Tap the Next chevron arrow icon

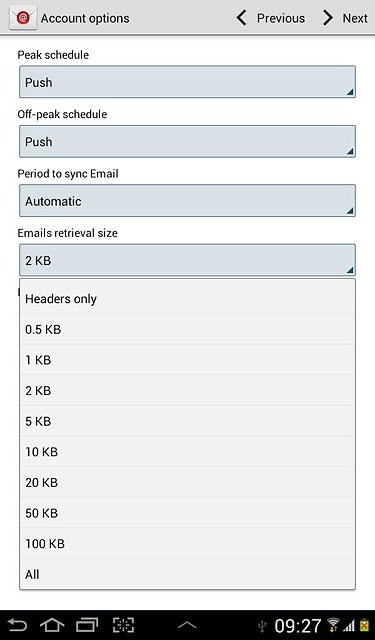tap(328, 18)
